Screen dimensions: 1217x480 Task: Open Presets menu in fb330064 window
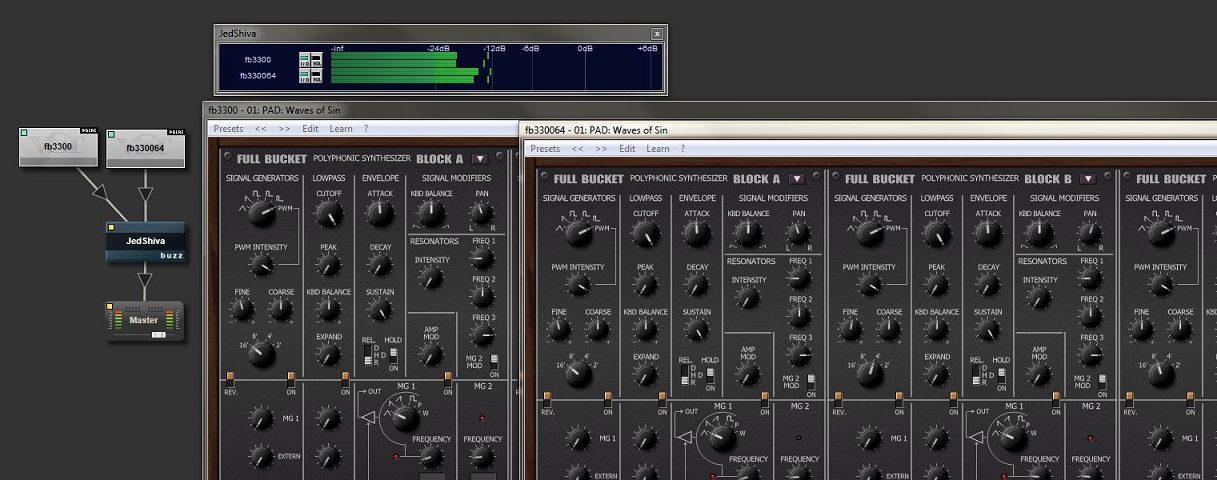[x=545, y=149]
